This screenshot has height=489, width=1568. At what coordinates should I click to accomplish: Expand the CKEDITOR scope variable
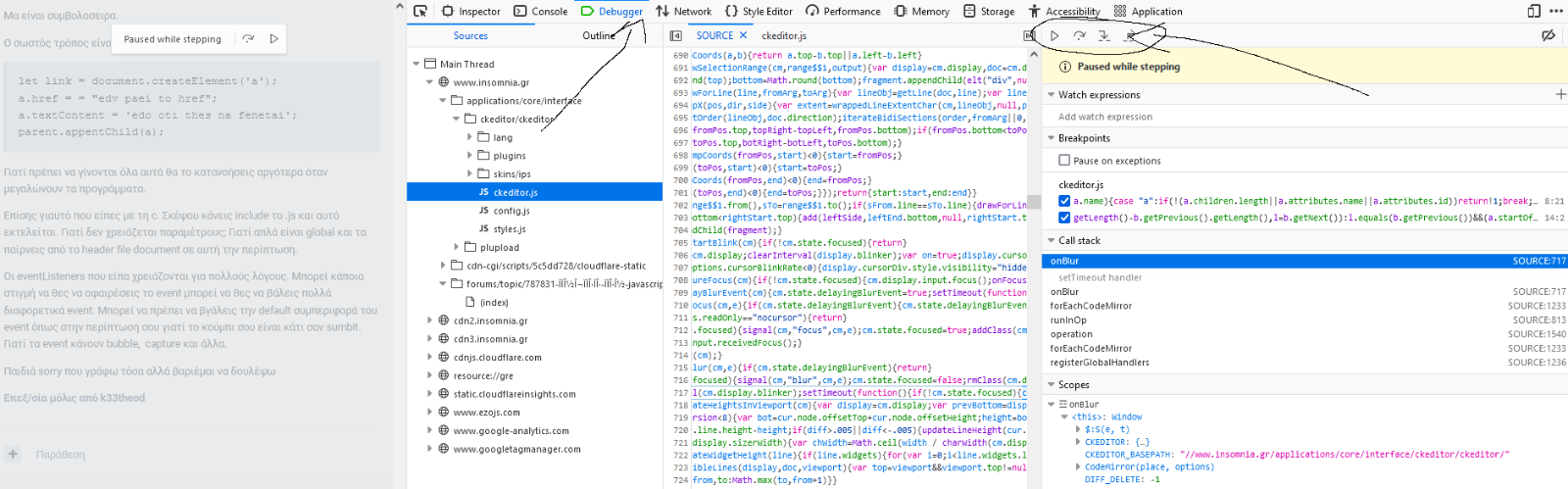(1078, 442)
